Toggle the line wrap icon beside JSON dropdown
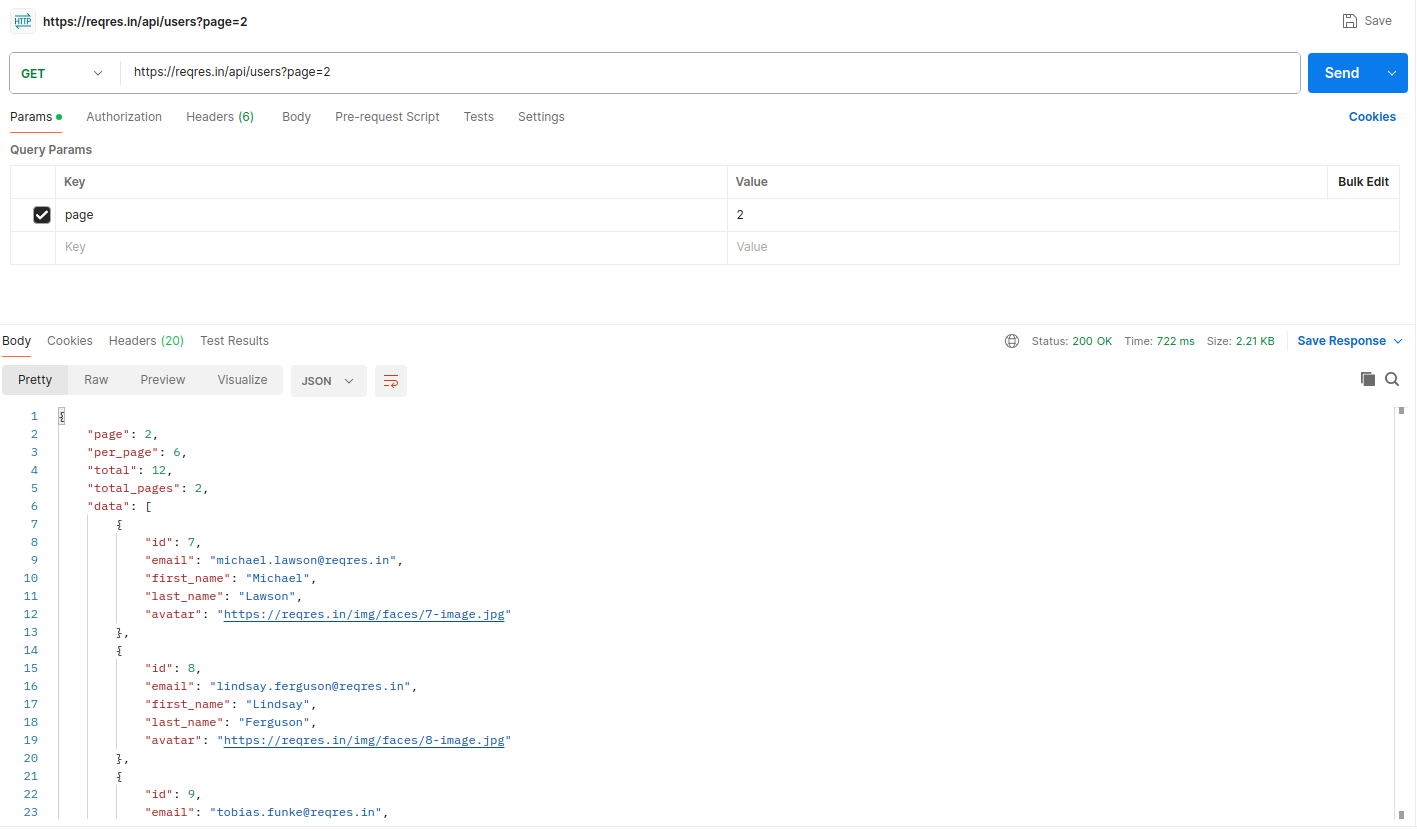 pos(390,381)
